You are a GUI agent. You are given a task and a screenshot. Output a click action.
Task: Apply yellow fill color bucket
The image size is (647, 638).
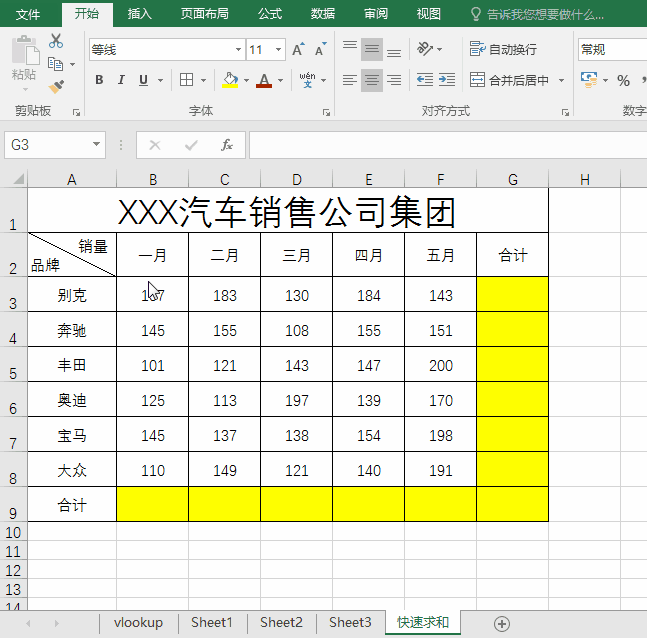(x=230, y=80)
